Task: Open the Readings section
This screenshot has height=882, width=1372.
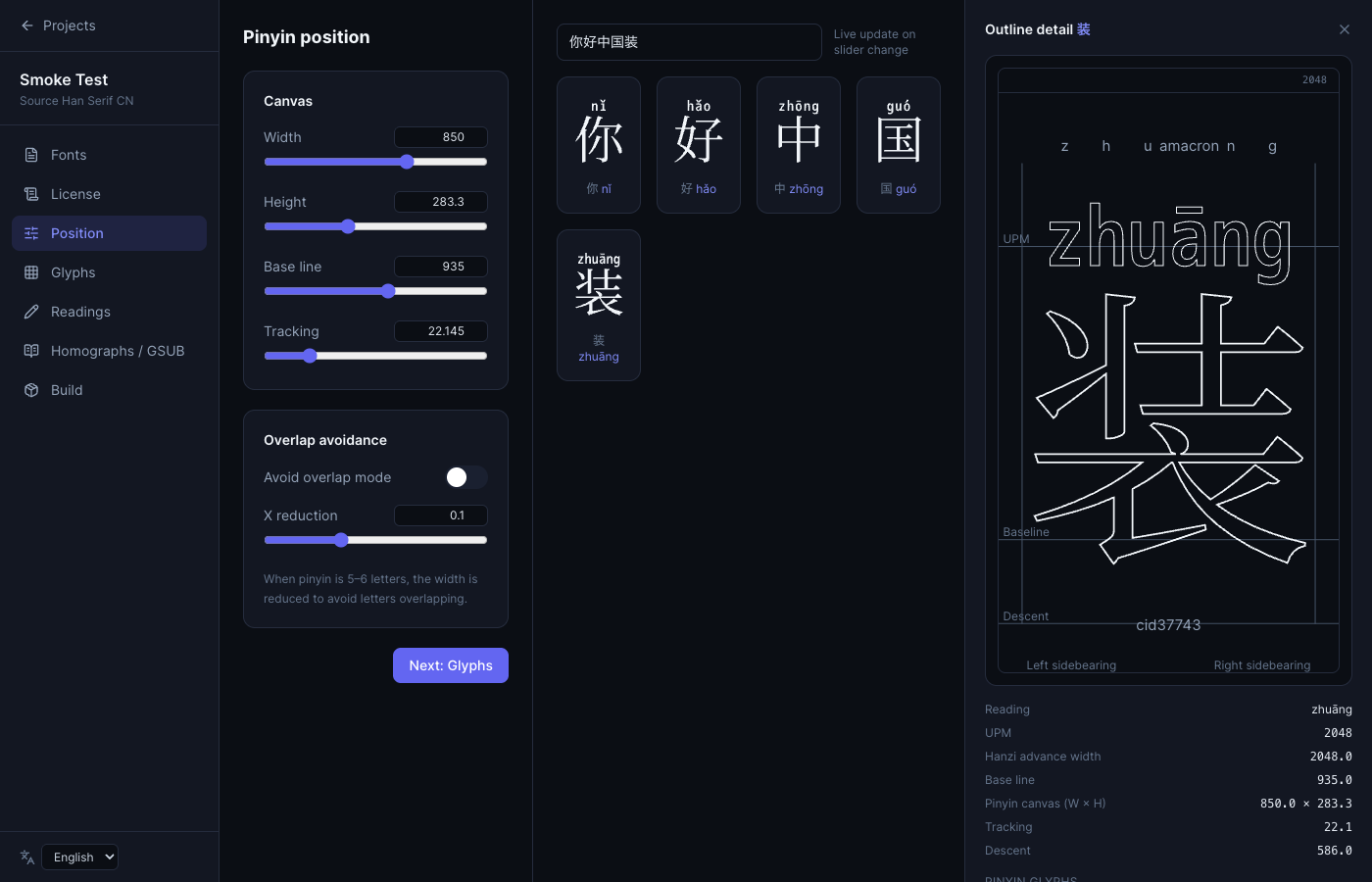Action: tap(109, 312)
